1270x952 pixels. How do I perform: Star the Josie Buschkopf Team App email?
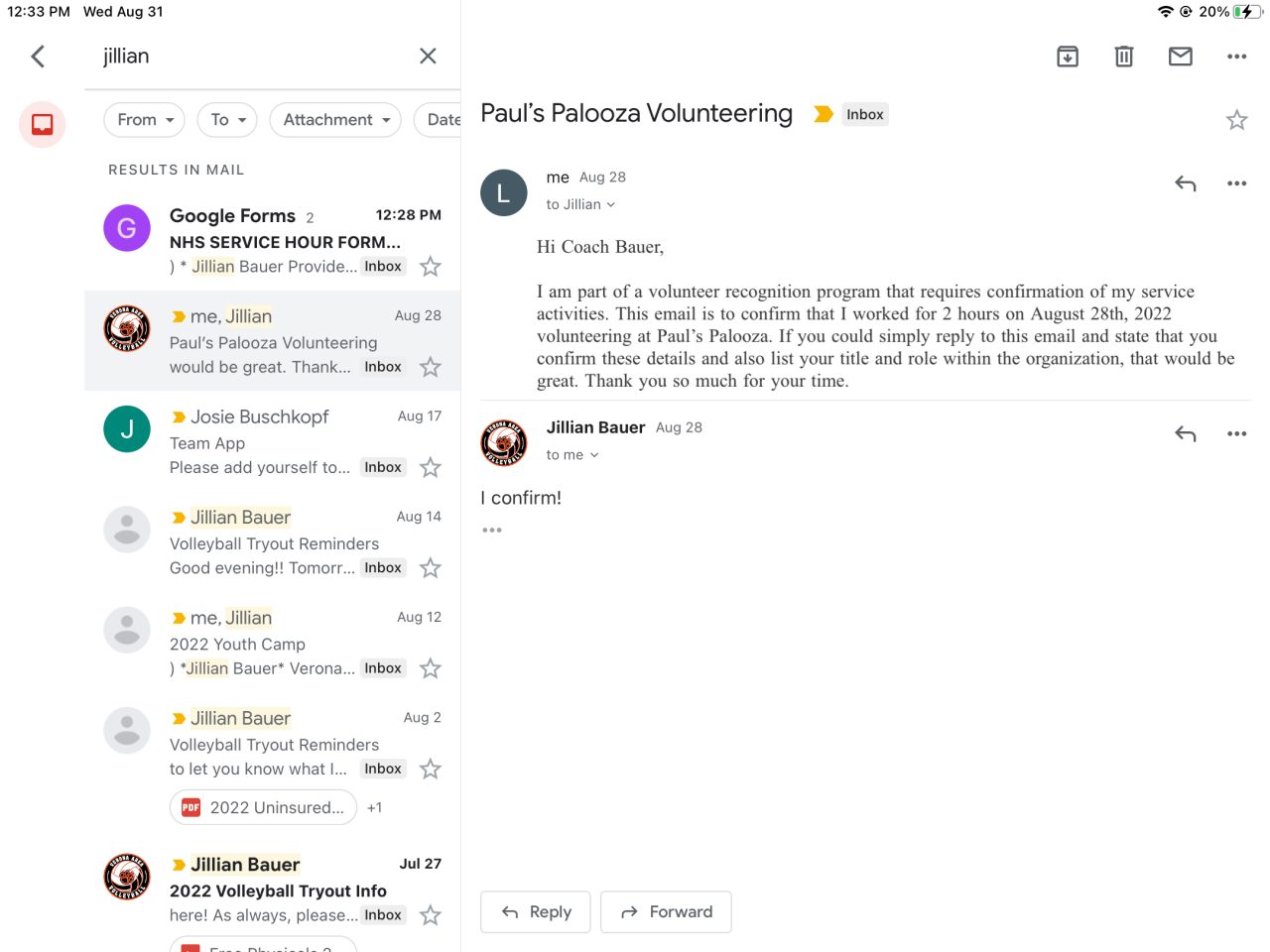pyautogui.click(x=430, y=467)
